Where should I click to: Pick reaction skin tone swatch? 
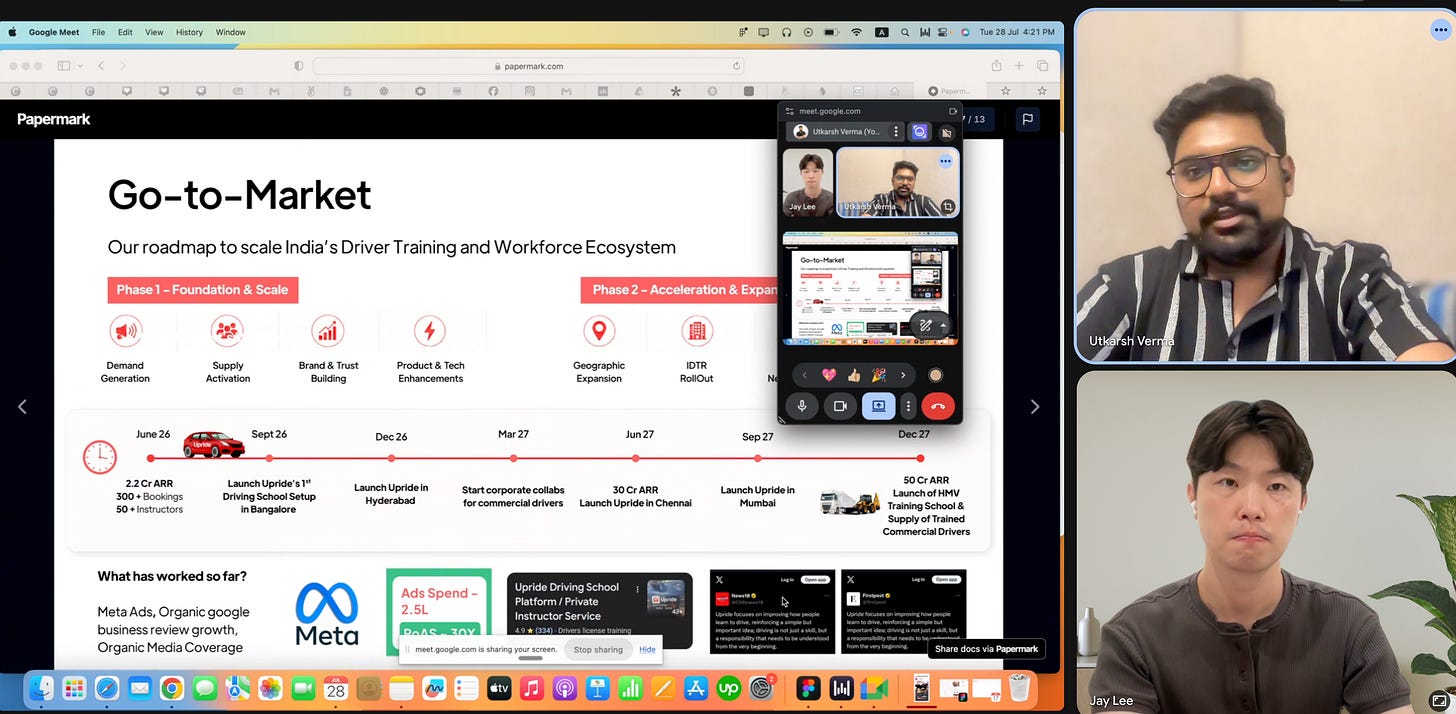click(x=936, y=375)
